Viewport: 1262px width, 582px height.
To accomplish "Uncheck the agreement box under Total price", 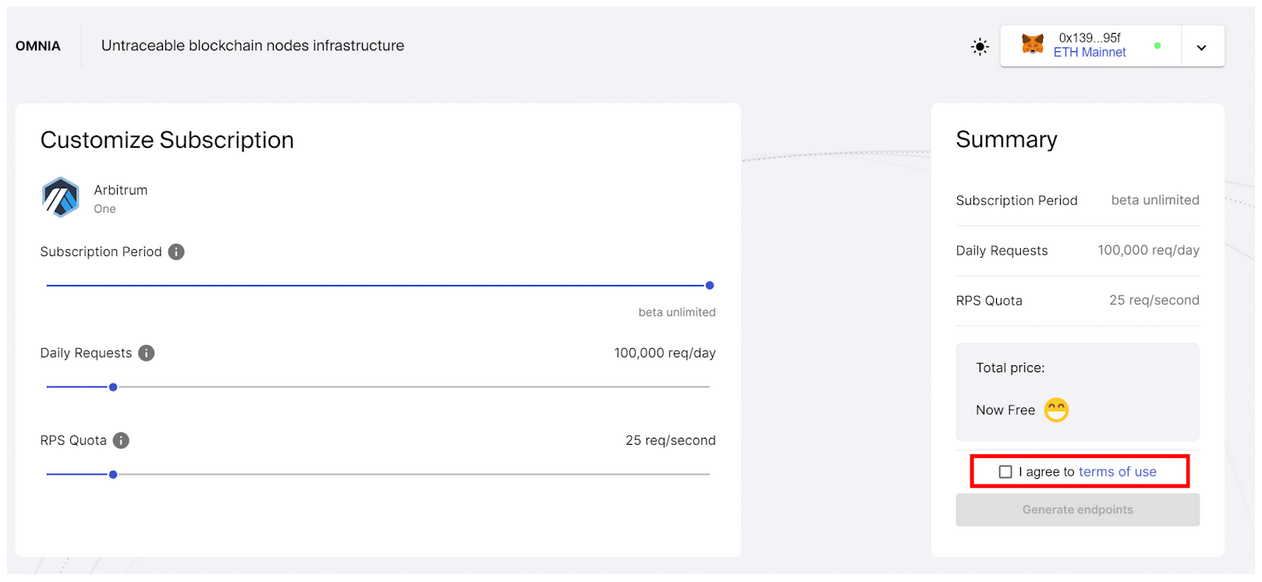I will [1005, 470].
